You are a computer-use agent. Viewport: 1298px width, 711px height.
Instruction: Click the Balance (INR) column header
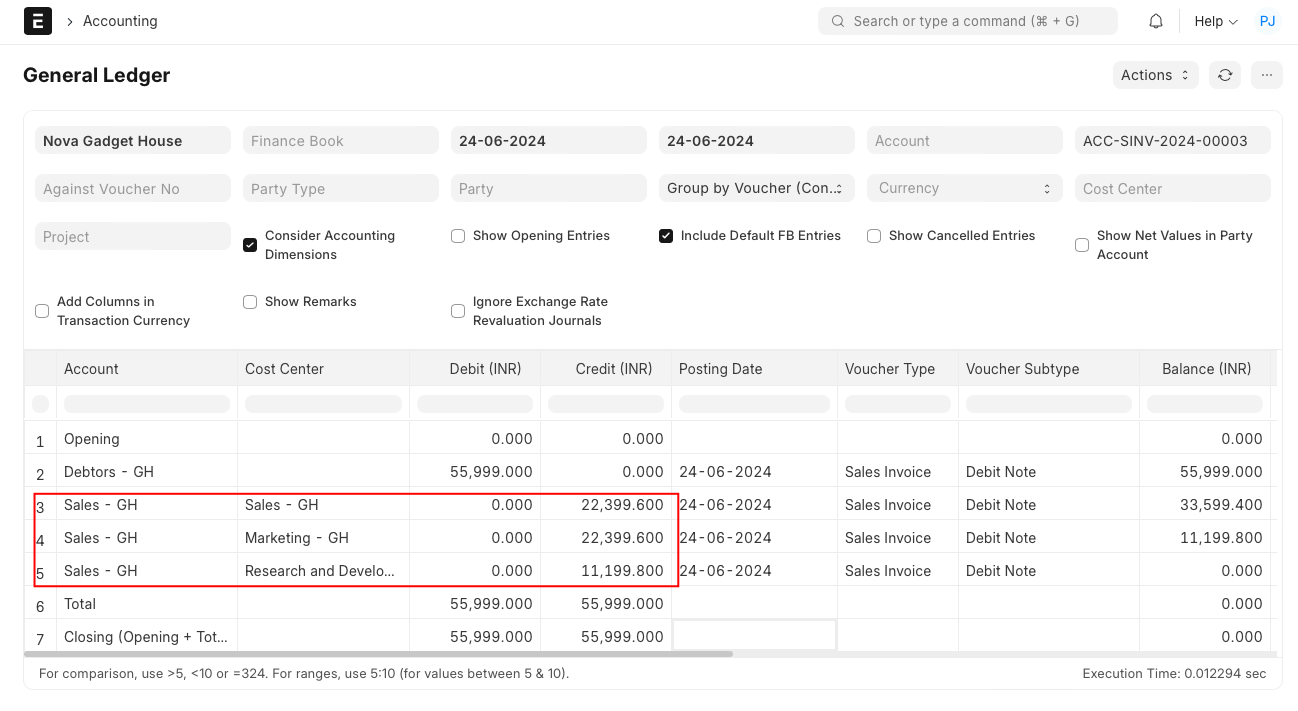[x=1206, y=369]
